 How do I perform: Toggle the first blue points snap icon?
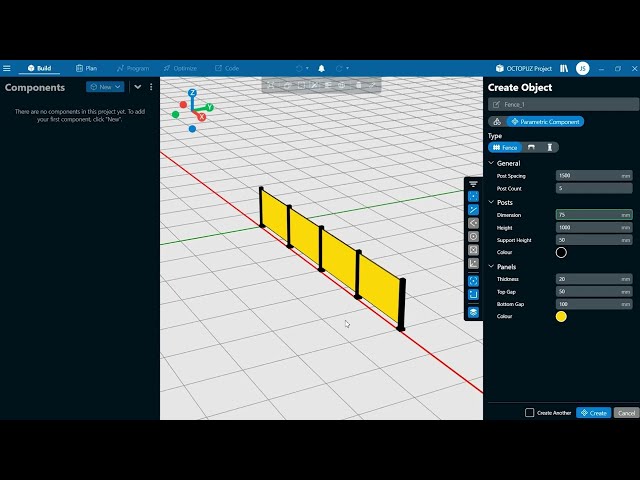(473, 196)
